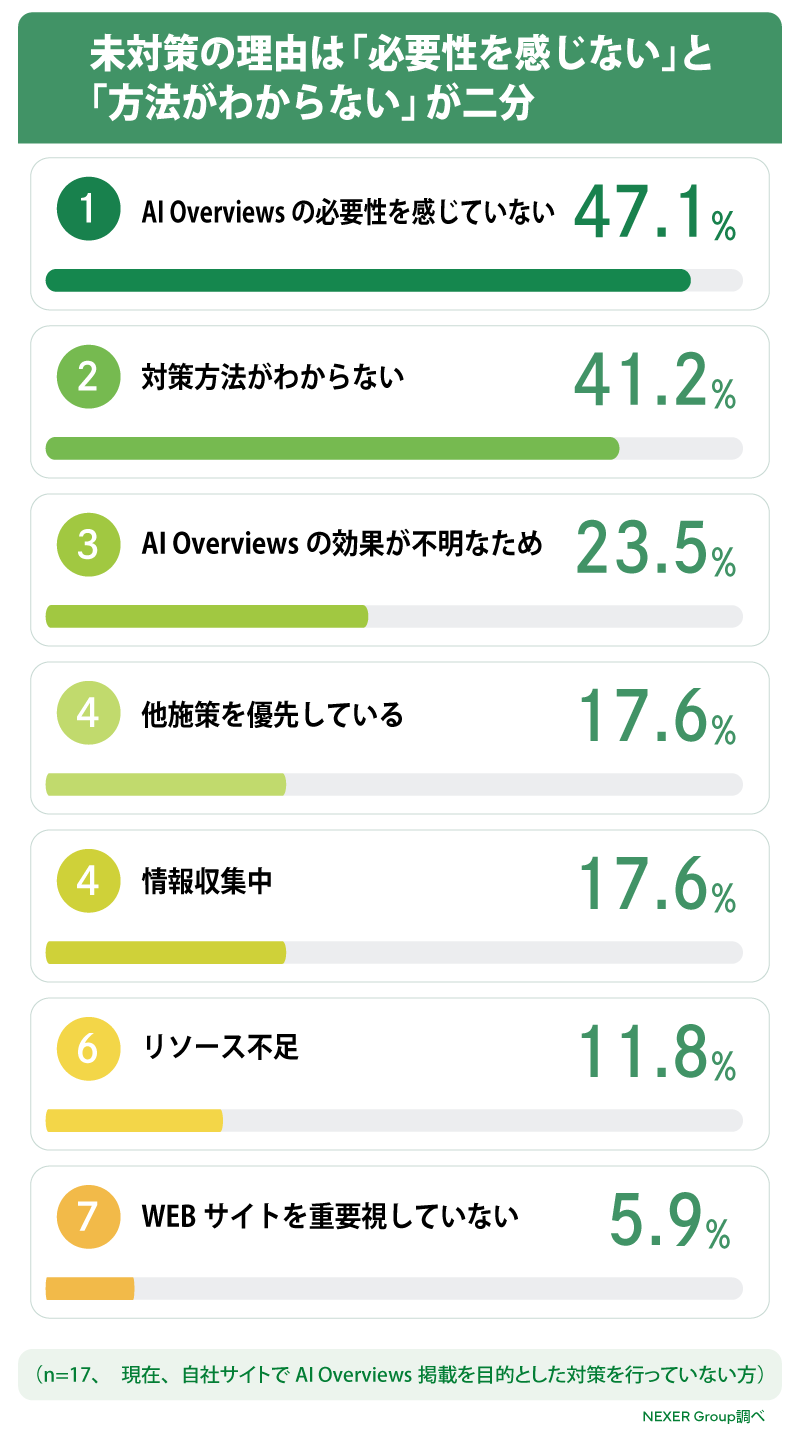Click the yellow 11.8% progress bar
Viewport: 800px width, 1450px height.
click(394, 1120)
